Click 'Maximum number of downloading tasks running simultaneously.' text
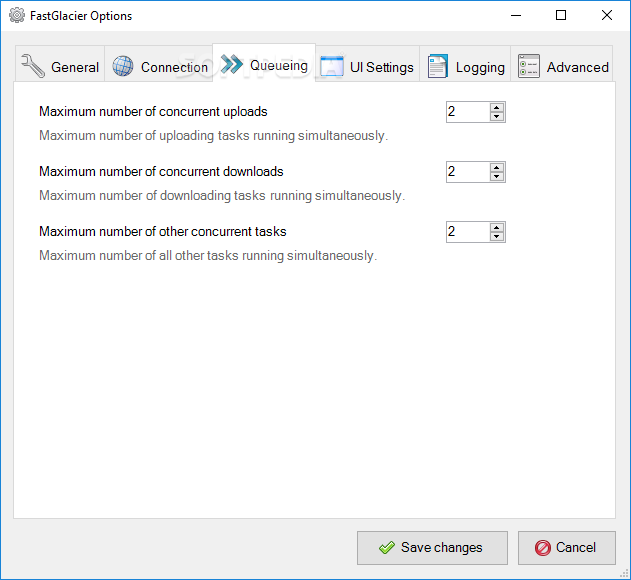Image resolution: width=631 pixels, height=580 pixels. coord(222,196)
